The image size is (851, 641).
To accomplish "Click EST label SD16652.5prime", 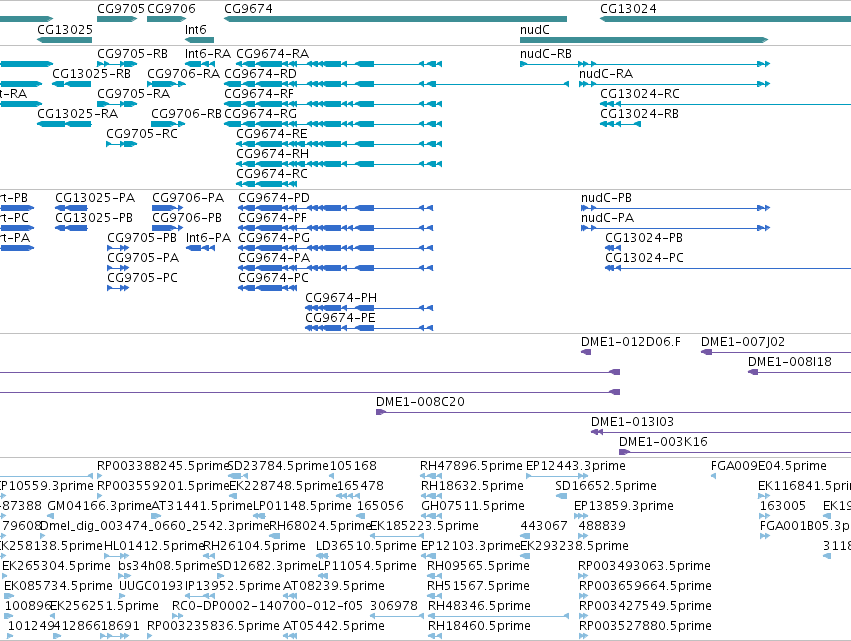I will 606,487.
